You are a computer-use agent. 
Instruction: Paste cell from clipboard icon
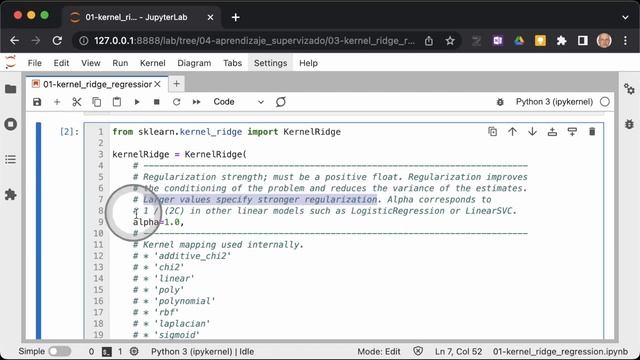click(x=117, y=102)
